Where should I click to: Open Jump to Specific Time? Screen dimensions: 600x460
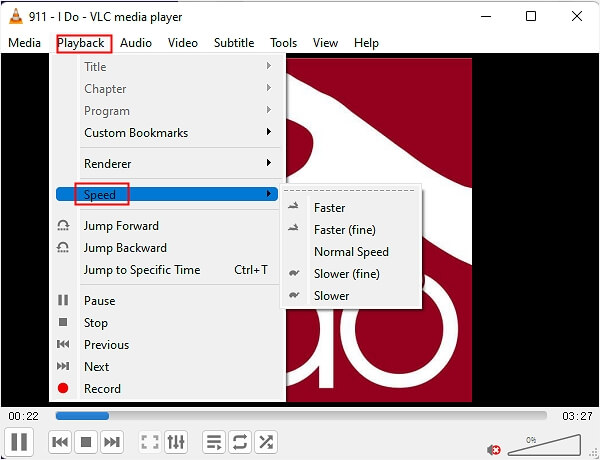[x=167, y=270]
